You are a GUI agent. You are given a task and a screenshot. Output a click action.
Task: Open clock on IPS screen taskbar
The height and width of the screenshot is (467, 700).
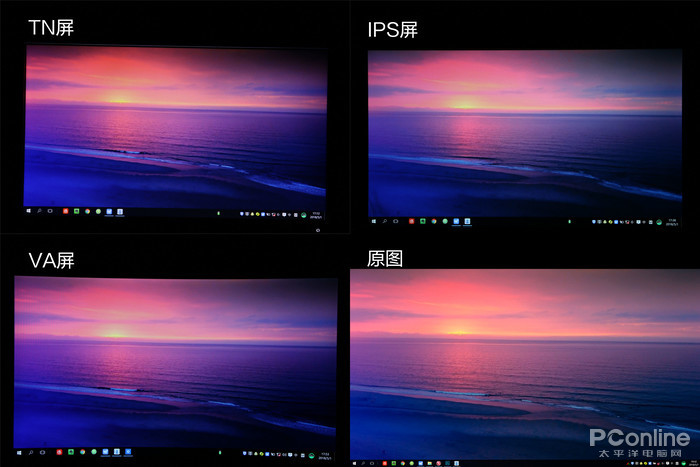(672, 222)
